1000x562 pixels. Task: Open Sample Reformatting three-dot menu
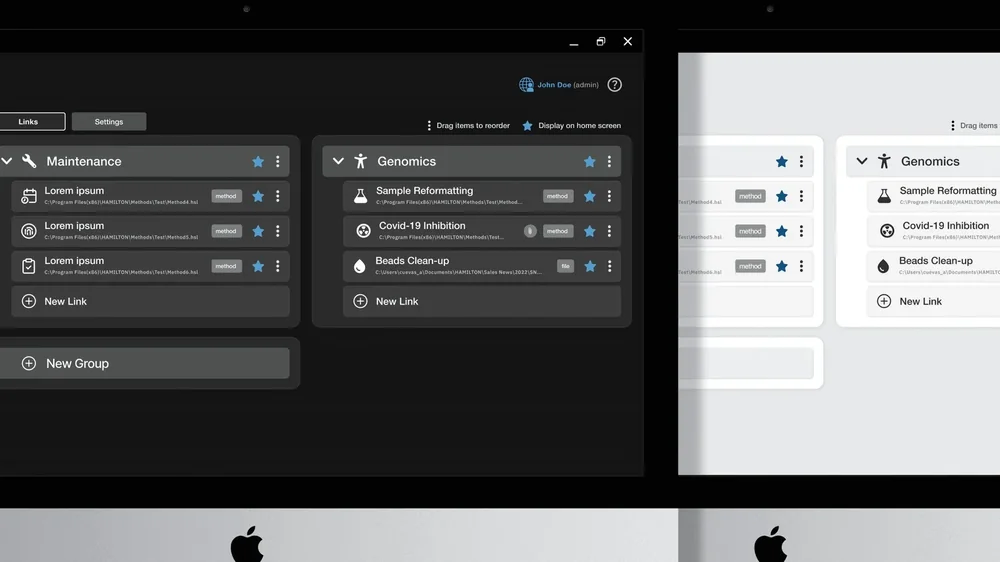pyautogui.click(x=609, y=196)
